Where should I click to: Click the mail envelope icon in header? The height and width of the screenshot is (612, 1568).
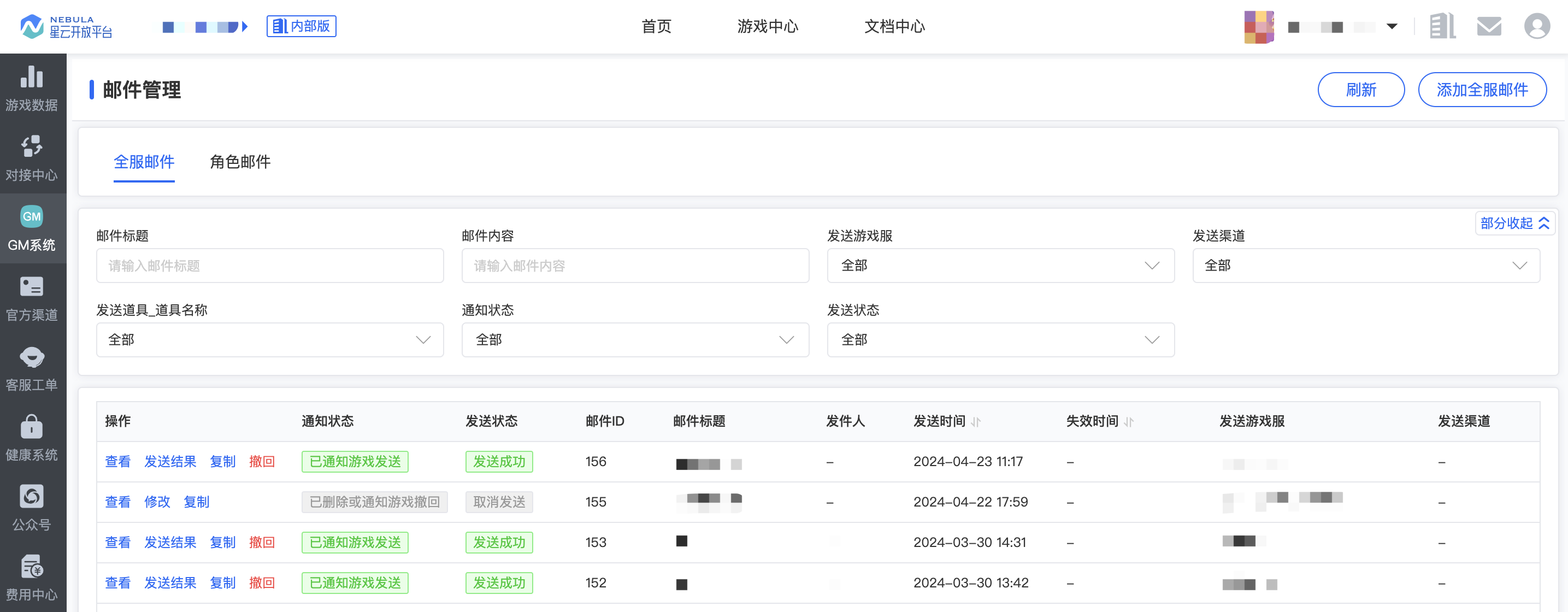1489,27
